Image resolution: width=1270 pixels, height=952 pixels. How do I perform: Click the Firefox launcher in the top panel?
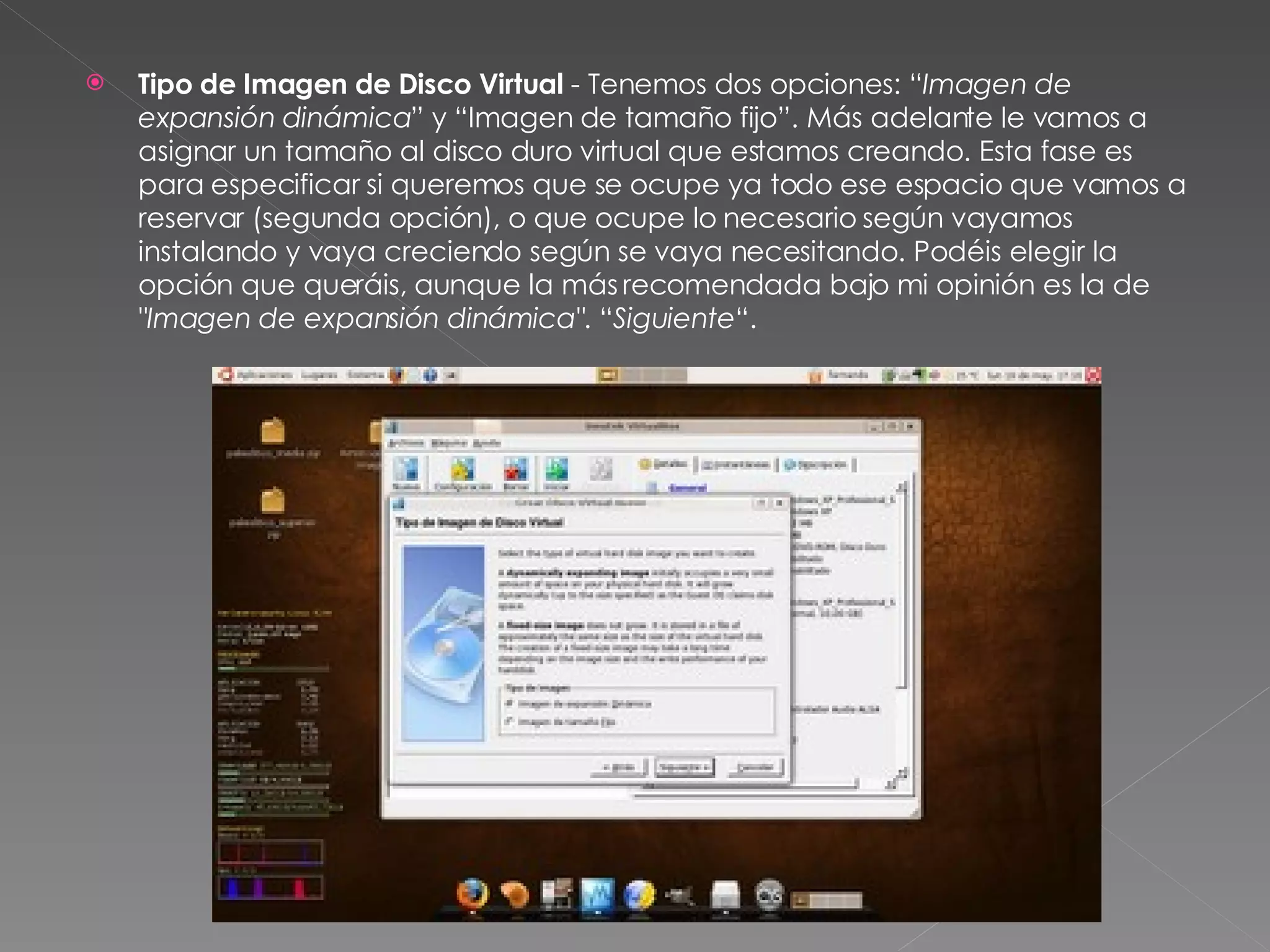coord(397,375)
